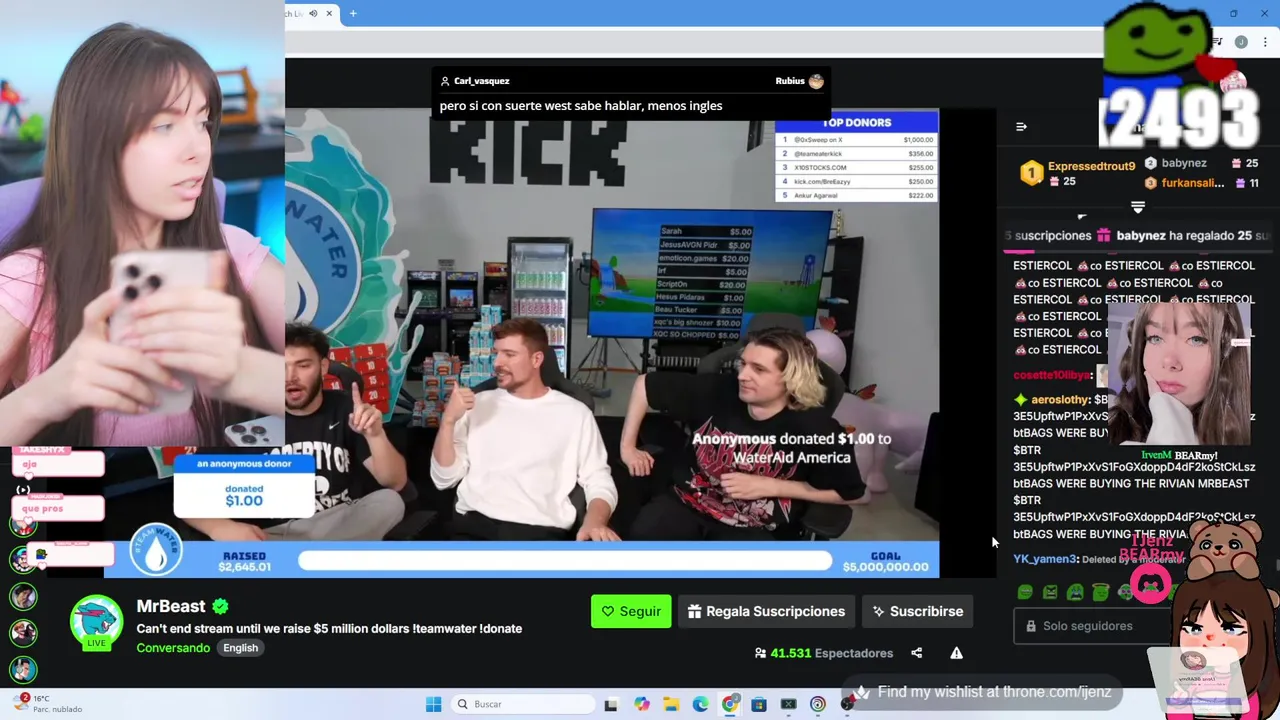Insert the first green chat emote
Viewport: 1280px width, 720px height.
[1025, 592]
